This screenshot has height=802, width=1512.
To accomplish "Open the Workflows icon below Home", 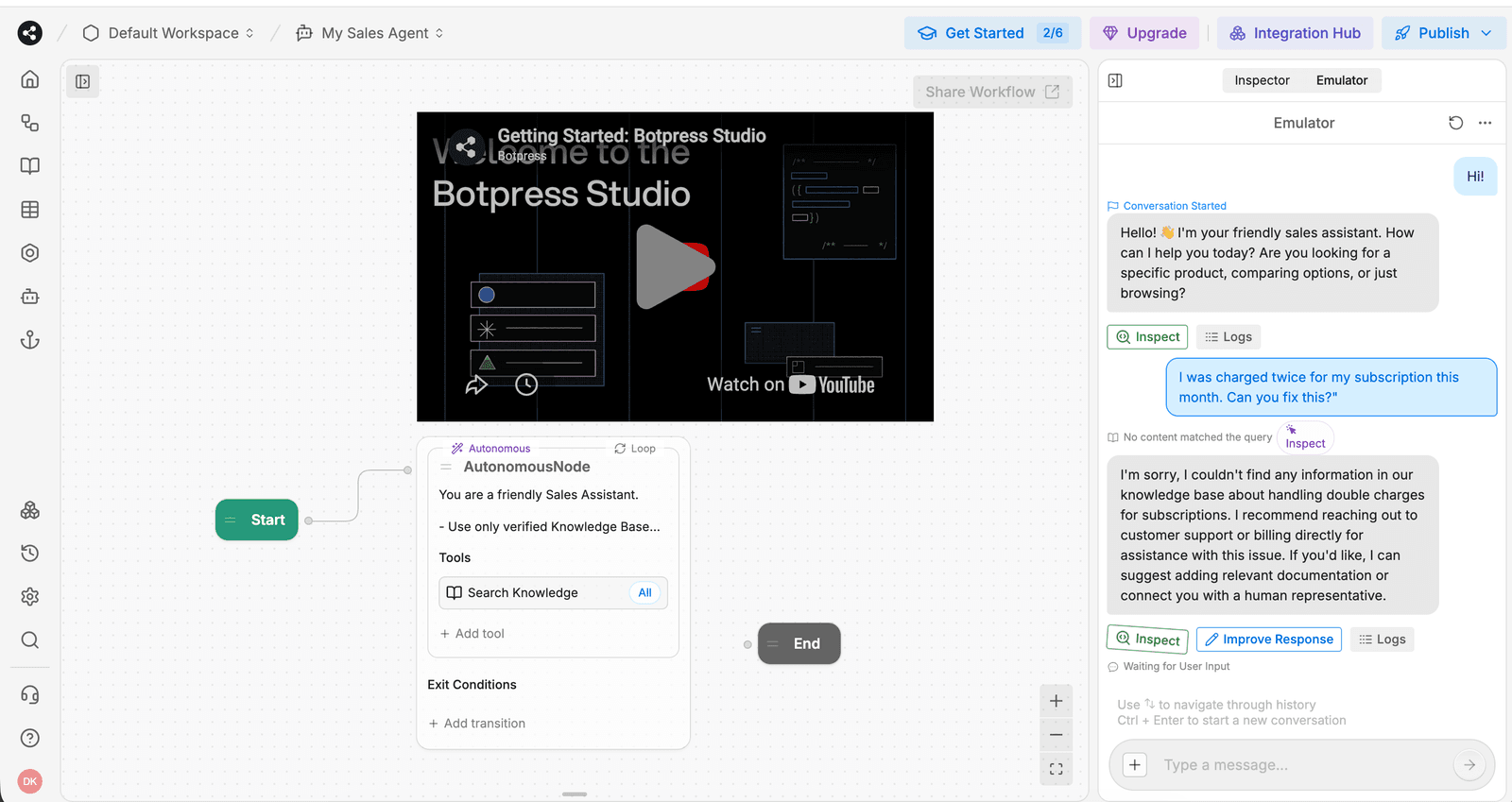I will click(x=30, y=123).
